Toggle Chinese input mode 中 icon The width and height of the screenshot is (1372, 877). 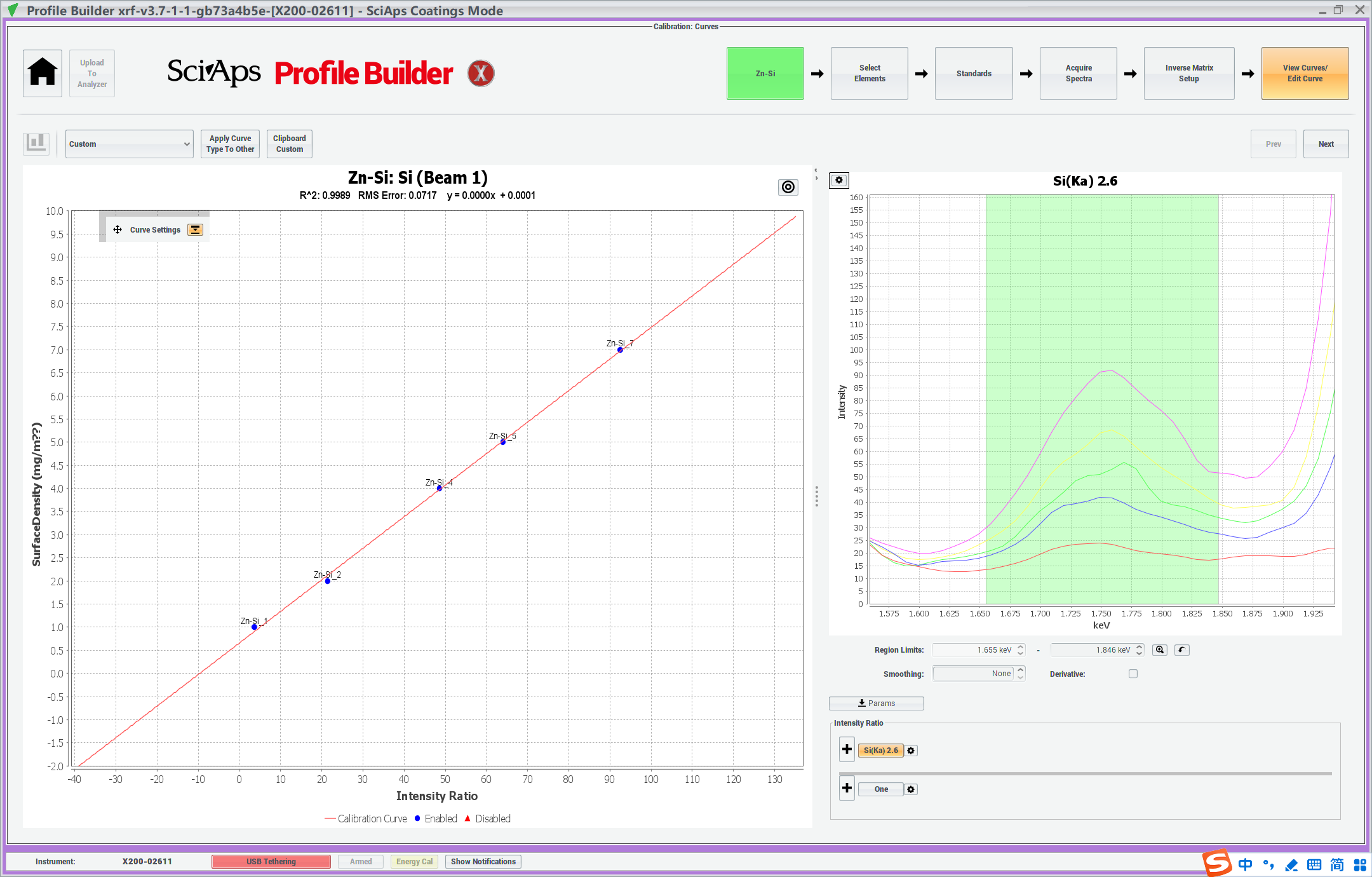tap(1245, 864)
